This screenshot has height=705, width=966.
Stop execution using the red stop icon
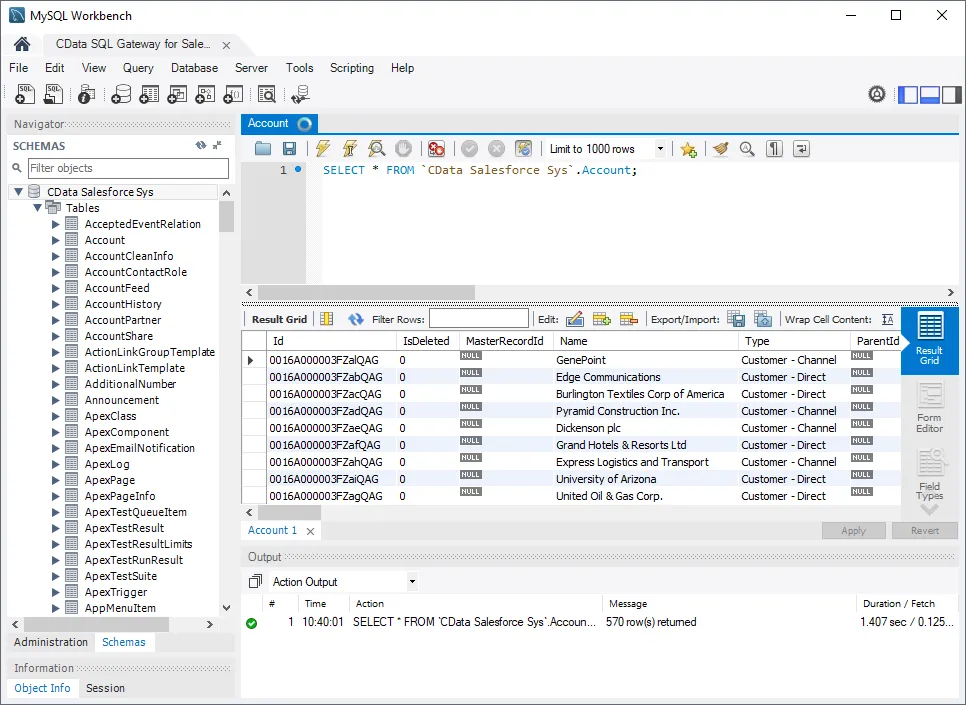pyautogui.click(x=435, y=148)
